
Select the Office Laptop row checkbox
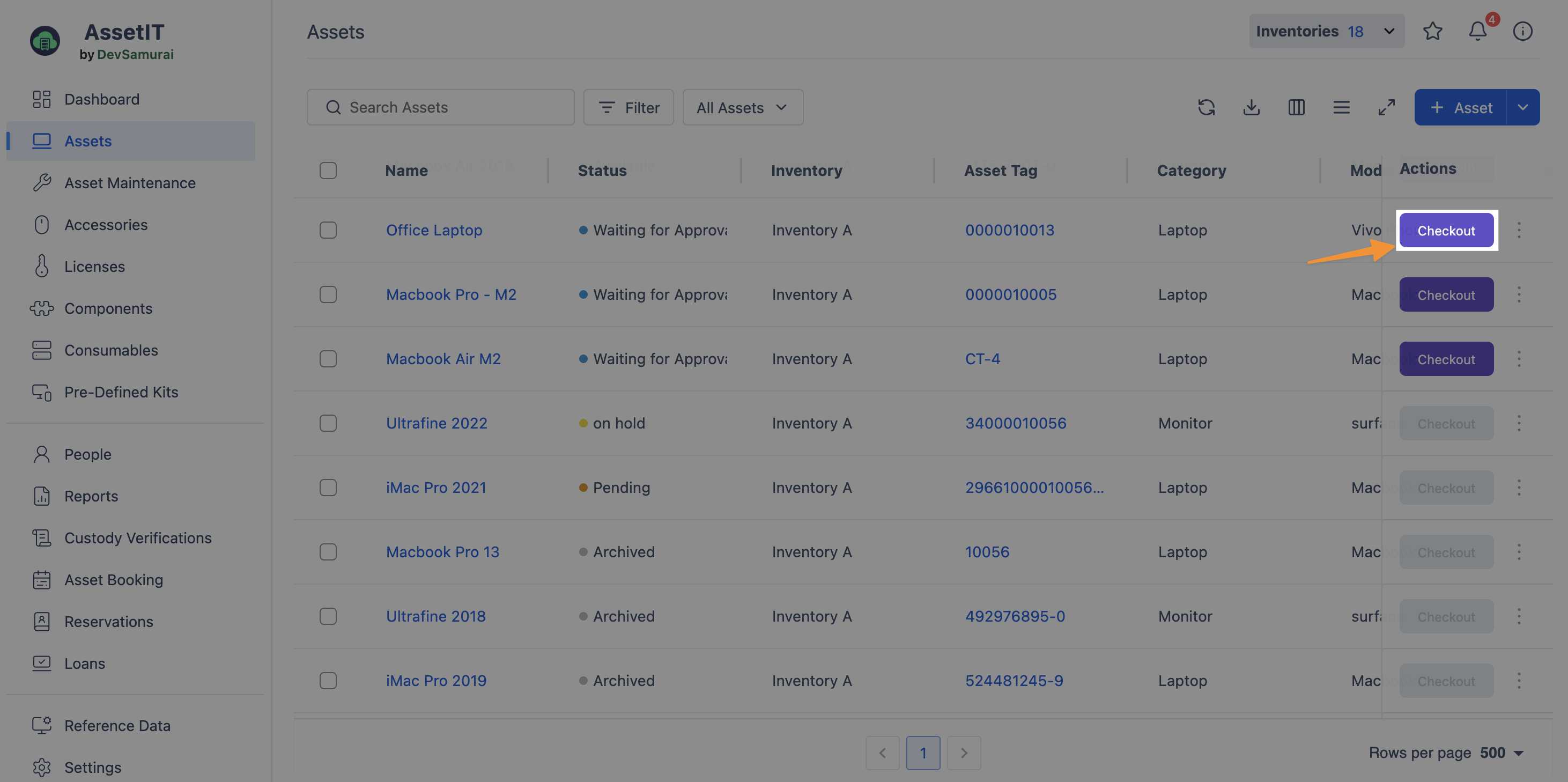pos(328,230)
